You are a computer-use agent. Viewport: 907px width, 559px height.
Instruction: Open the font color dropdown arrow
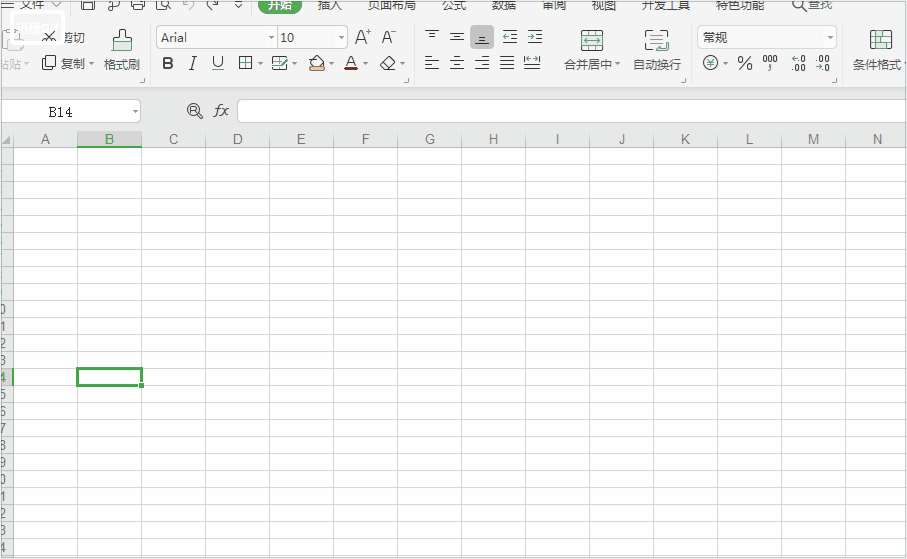(x=366, y=63)
